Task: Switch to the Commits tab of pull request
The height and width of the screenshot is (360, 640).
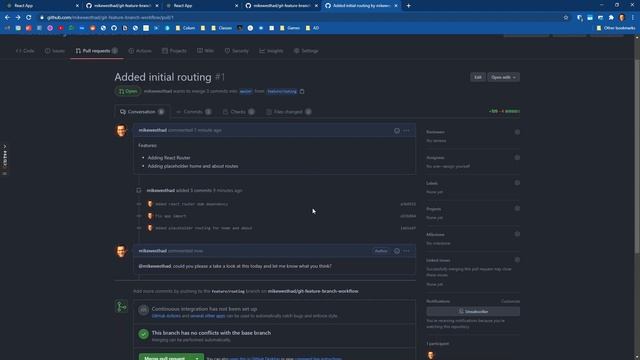Action: pos(194,112)
